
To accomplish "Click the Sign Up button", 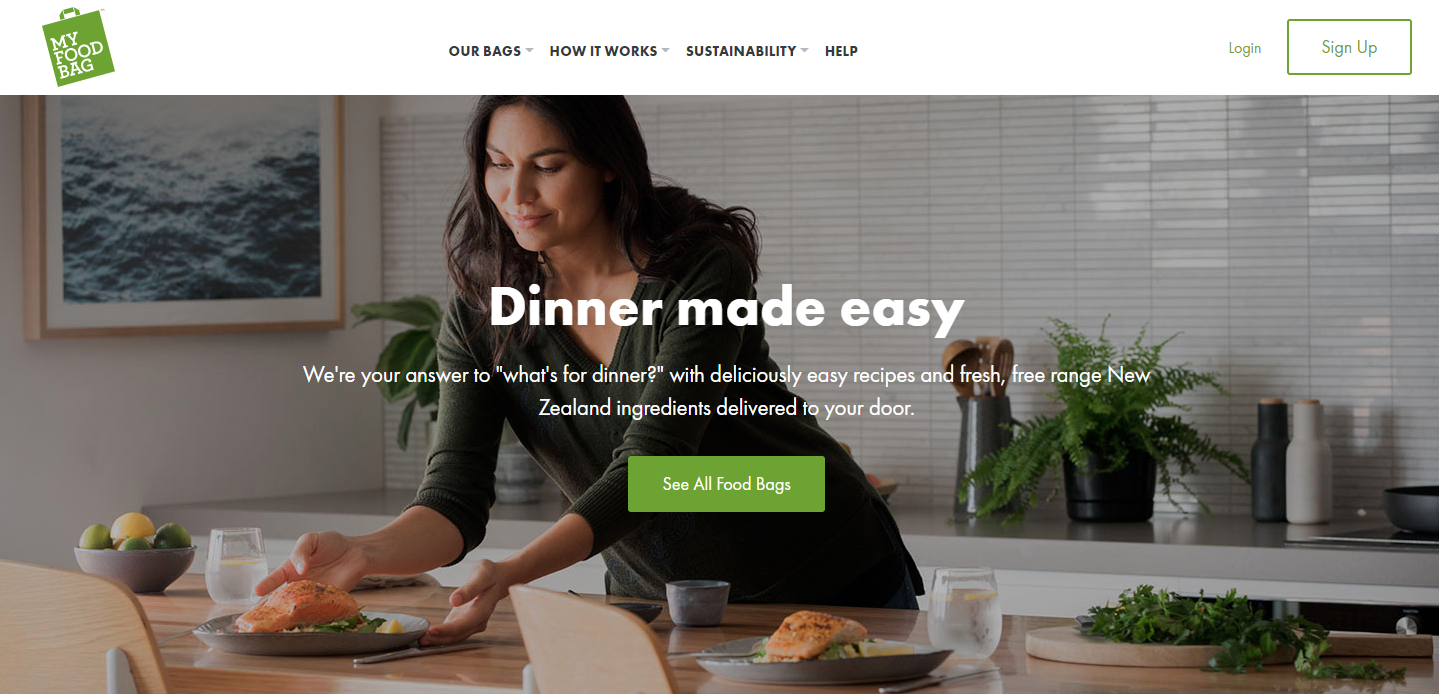I will tap(1349, 47).
